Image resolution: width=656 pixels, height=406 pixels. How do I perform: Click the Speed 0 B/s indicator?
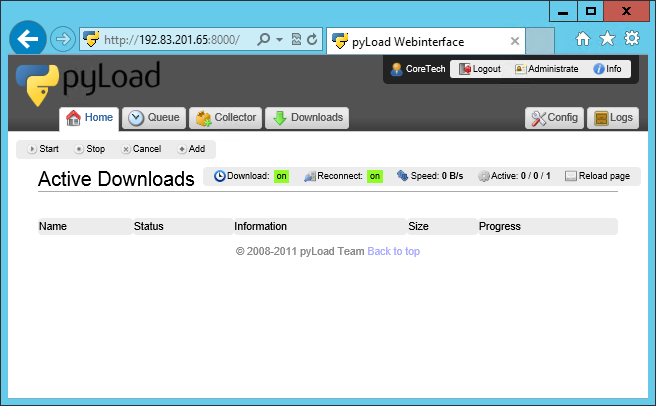click(x=430, y=176)
